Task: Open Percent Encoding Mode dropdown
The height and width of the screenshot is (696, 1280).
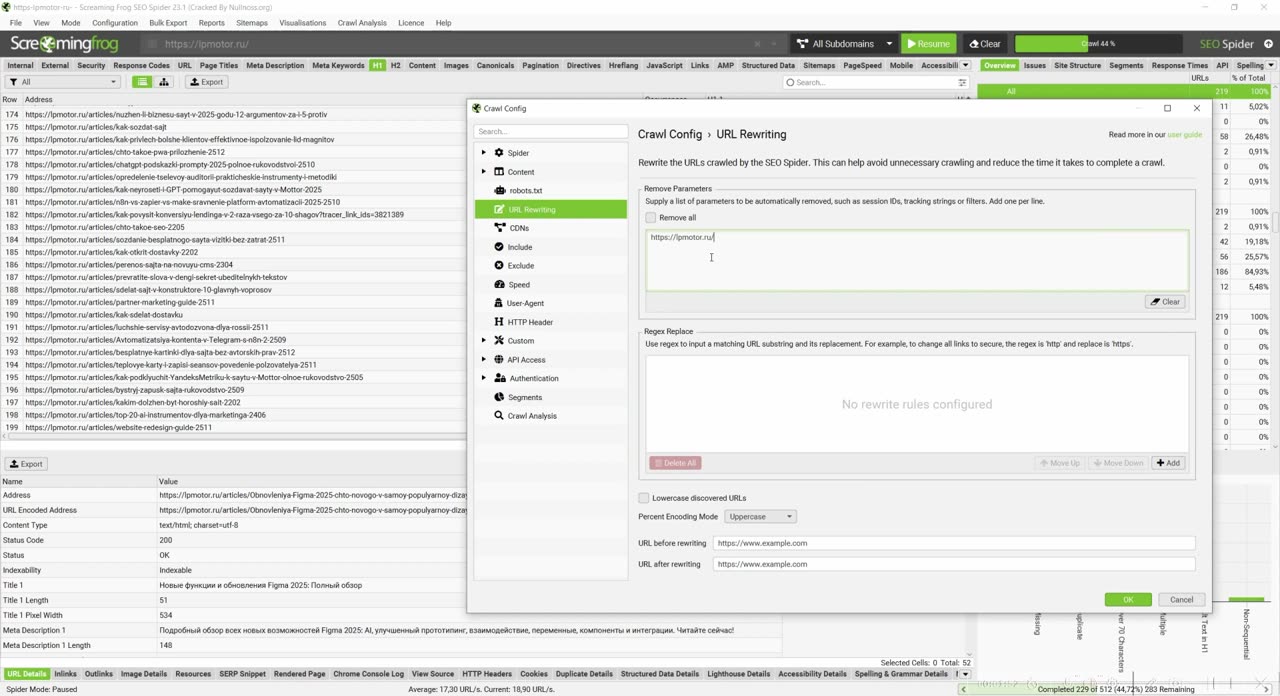Action: click(x=762, y=517)
